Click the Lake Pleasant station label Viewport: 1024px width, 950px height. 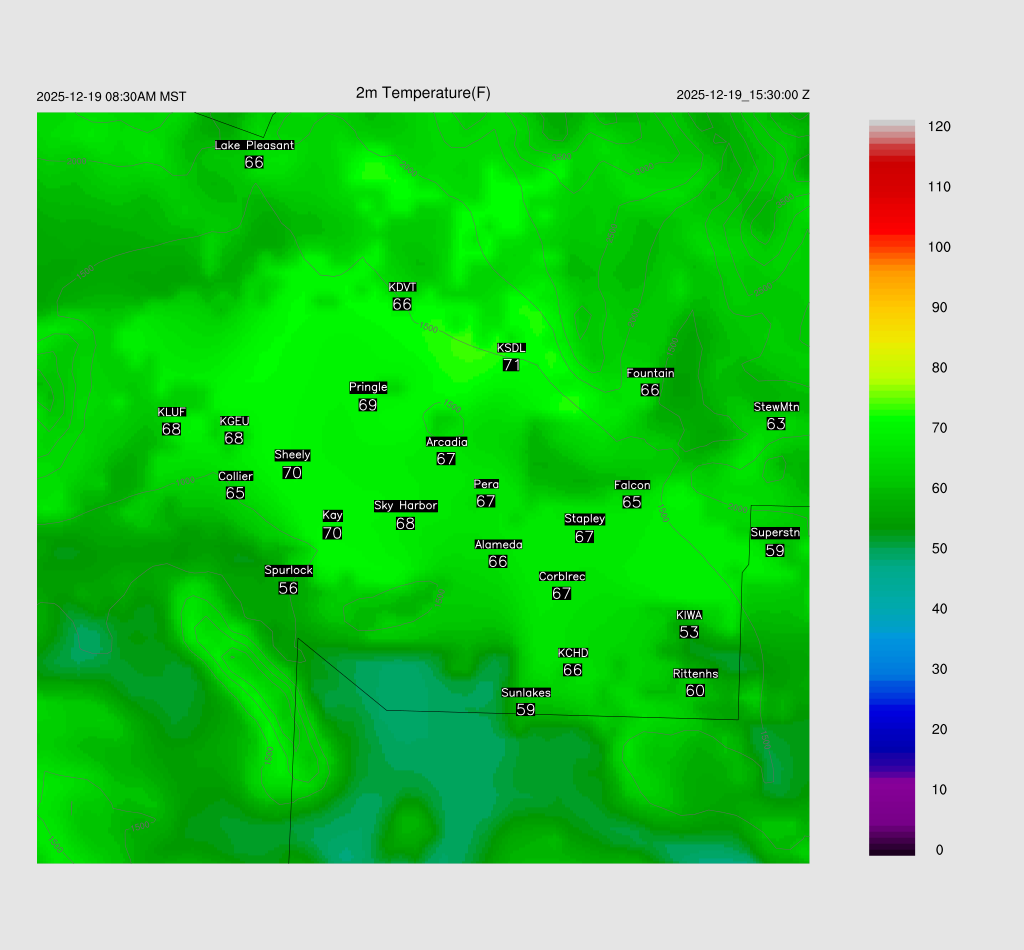coord(254,145)
